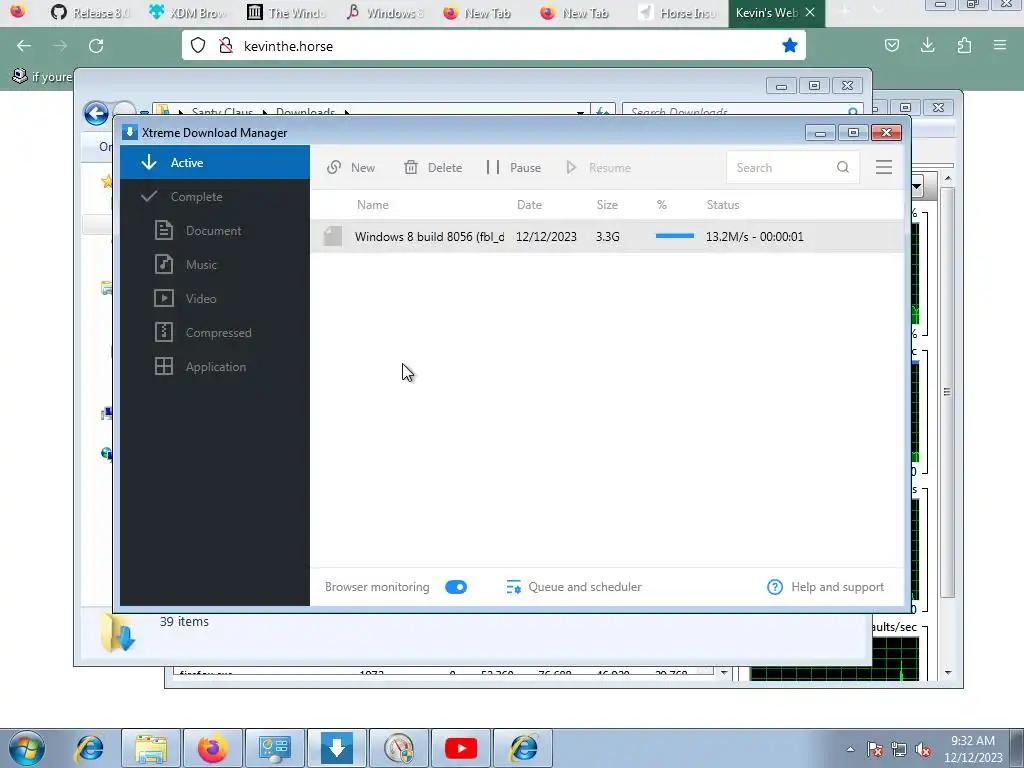
Task: Sort downloads by Name column
Action: coord(372,205)
